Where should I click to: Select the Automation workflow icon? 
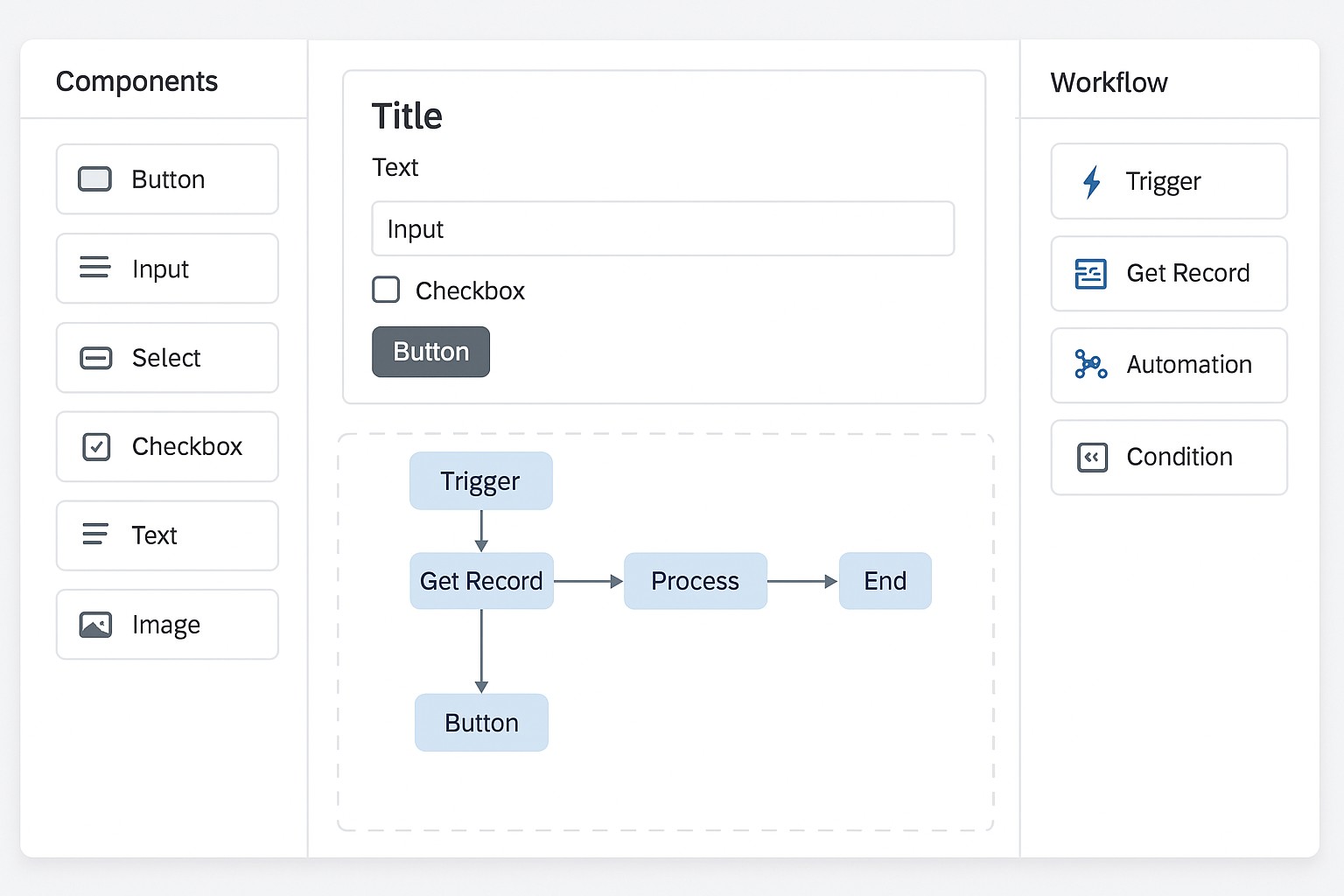[x=1090, y=365]
